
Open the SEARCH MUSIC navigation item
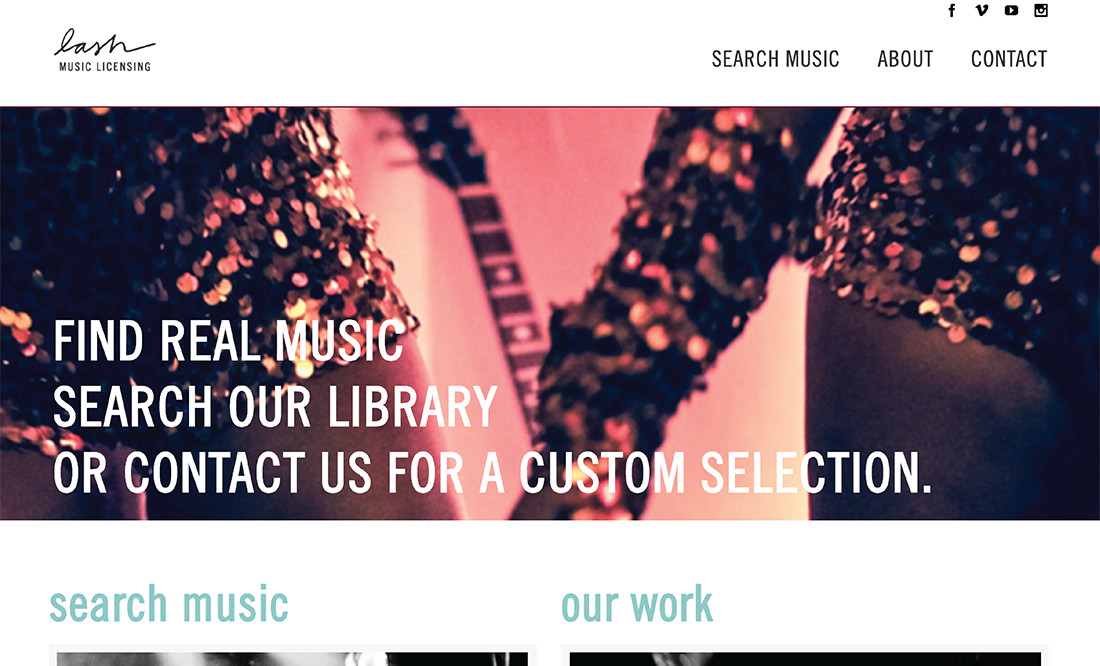point(775,59)
